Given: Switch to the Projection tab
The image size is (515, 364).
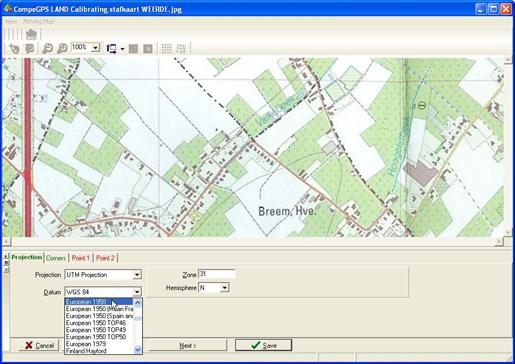Looking at the screenshot, I should pyautogui.click(x=27, y=257).
